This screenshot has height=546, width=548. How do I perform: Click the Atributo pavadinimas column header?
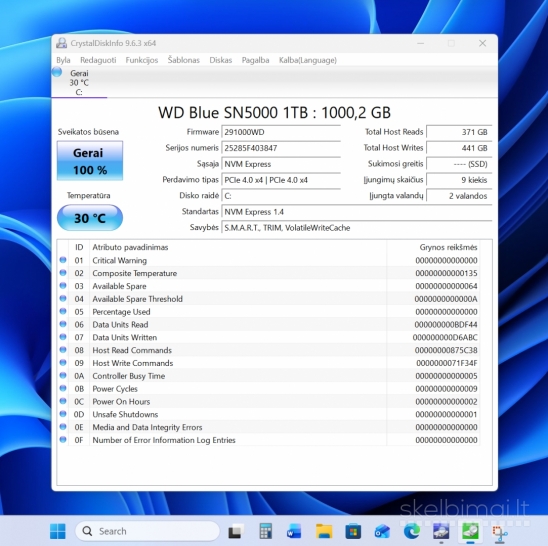click(238, 247)
